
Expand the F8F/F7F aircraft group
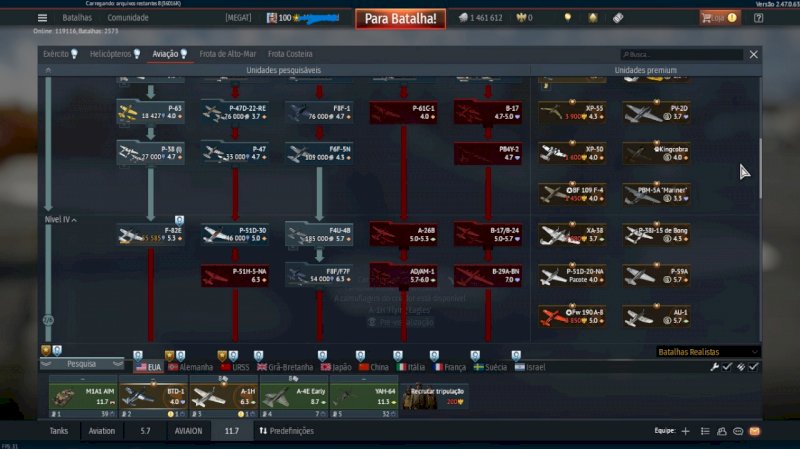(x=319, y=276)
